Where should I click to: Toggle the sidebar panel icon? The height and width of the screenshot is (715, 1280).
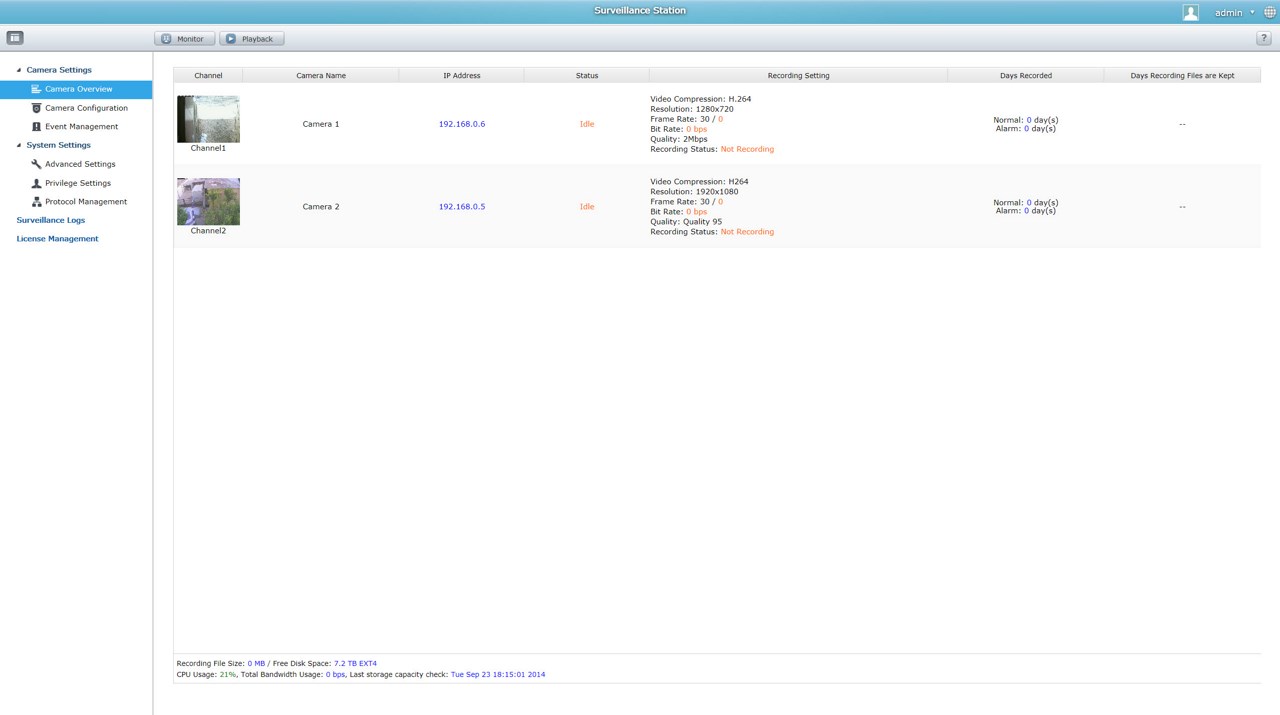pos(15,38)
